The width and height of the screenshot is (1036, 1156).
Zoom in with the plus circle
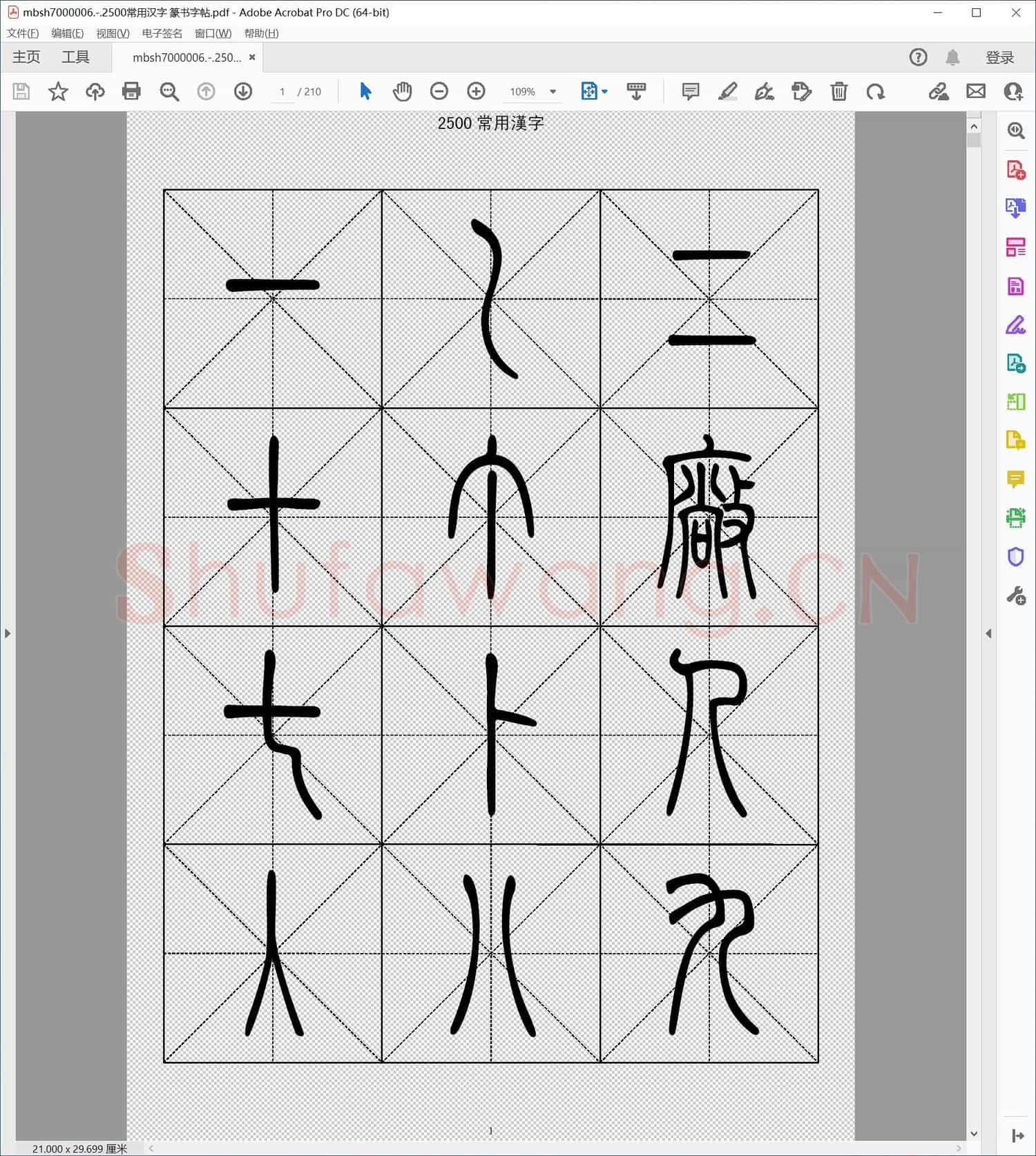point(476,91)
